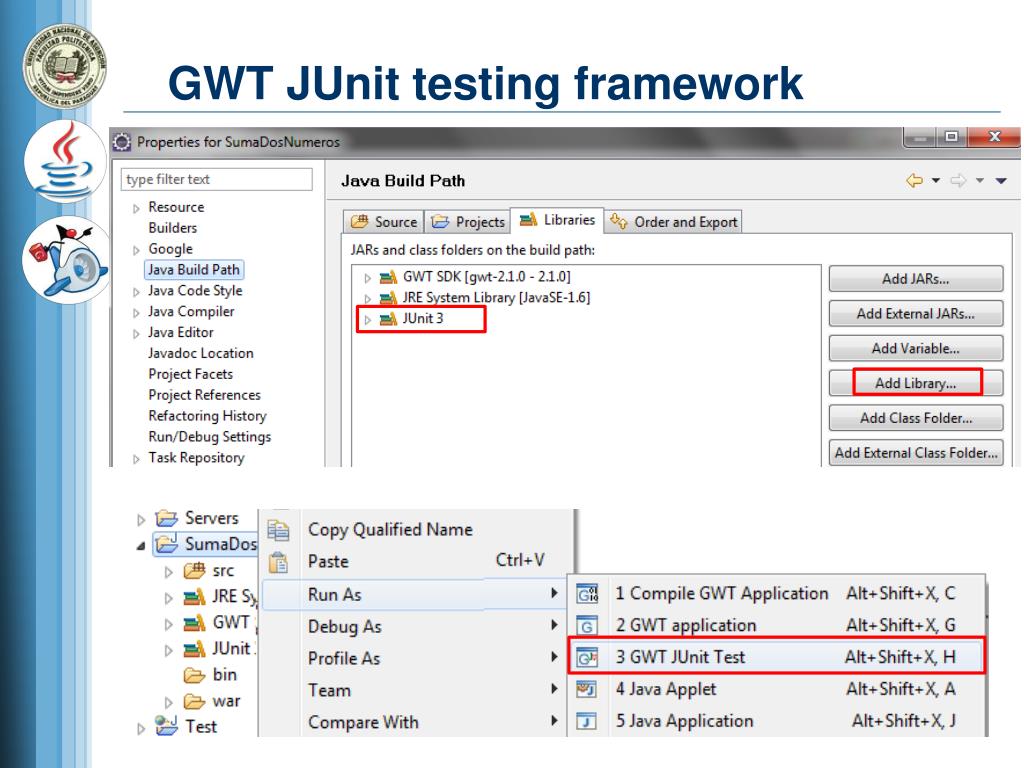The height and width of the screenshot is (768, 1024).
Task: Click the war folder icon
Action: (194, 701)
